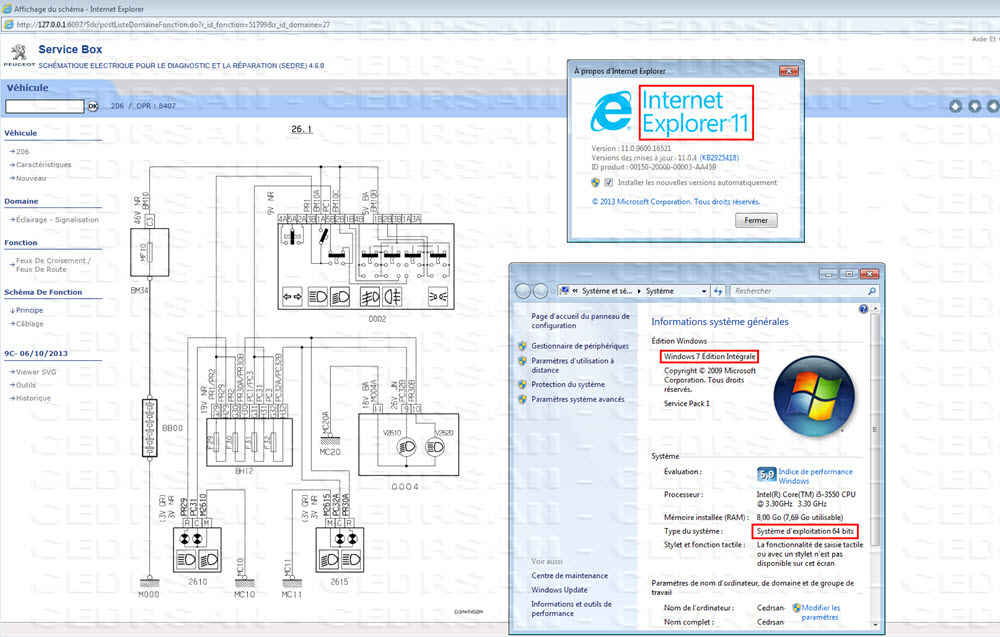Toggle 'Installer les nouvelles versions automatiquement' checkbox
The image size is (1000, 637).
pos(608,182)
